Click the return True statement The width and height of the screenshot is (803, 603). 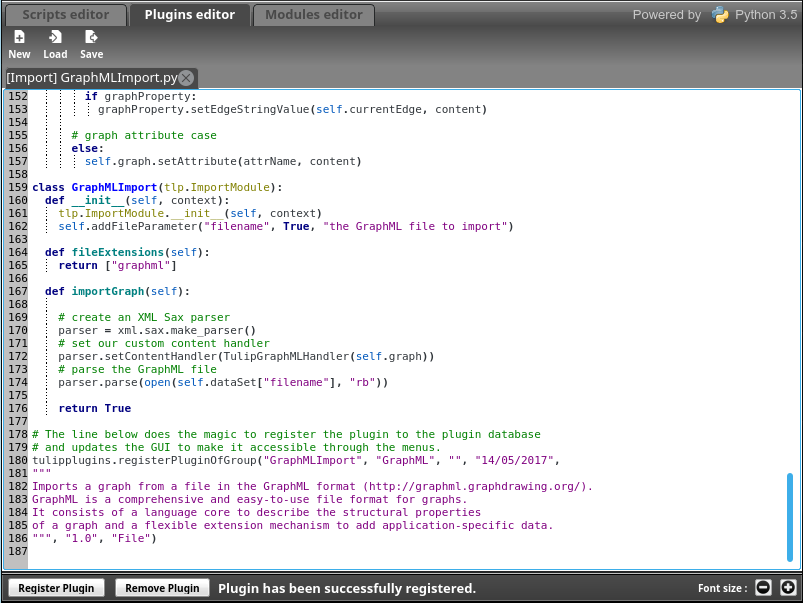pos(94,408)
